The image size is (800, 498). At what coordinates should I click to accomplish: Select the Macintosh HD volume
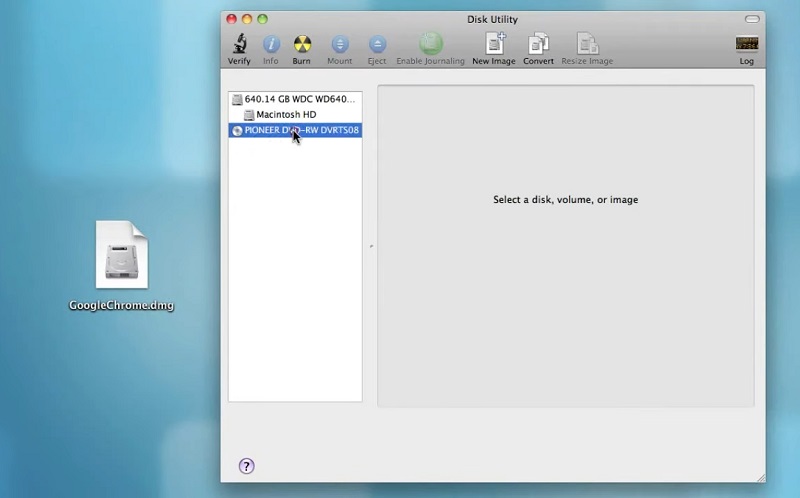click(285, 115)
